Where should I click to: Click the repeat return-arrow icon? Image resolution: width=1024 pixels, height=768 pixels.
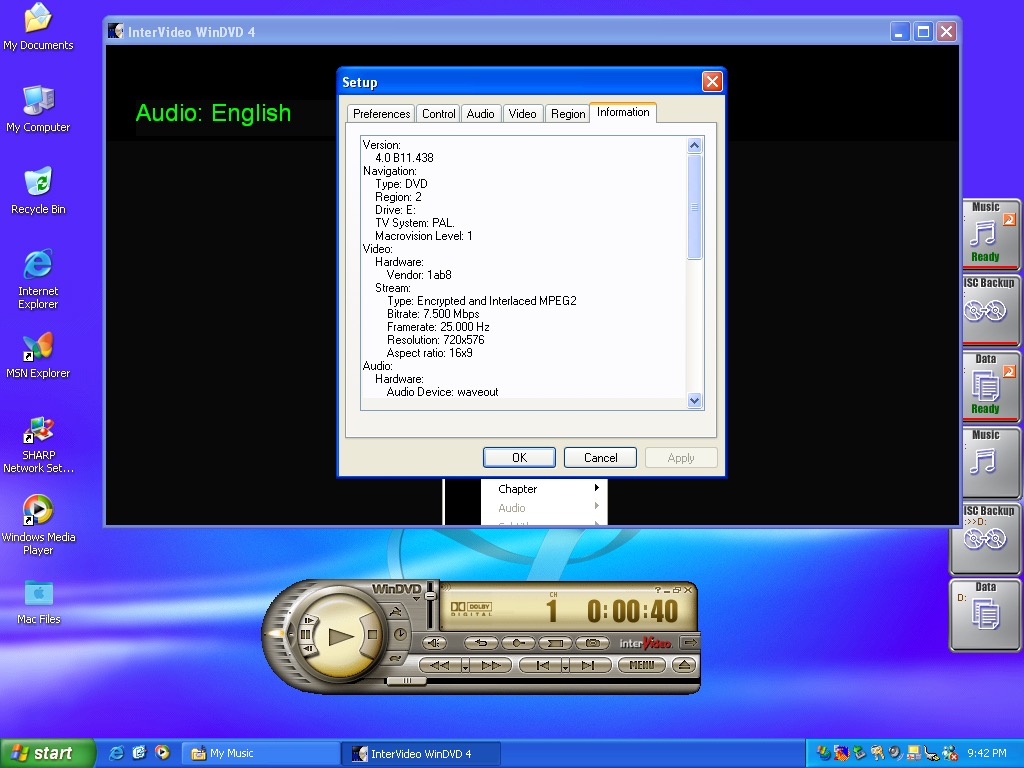click(x=481, y=643)
